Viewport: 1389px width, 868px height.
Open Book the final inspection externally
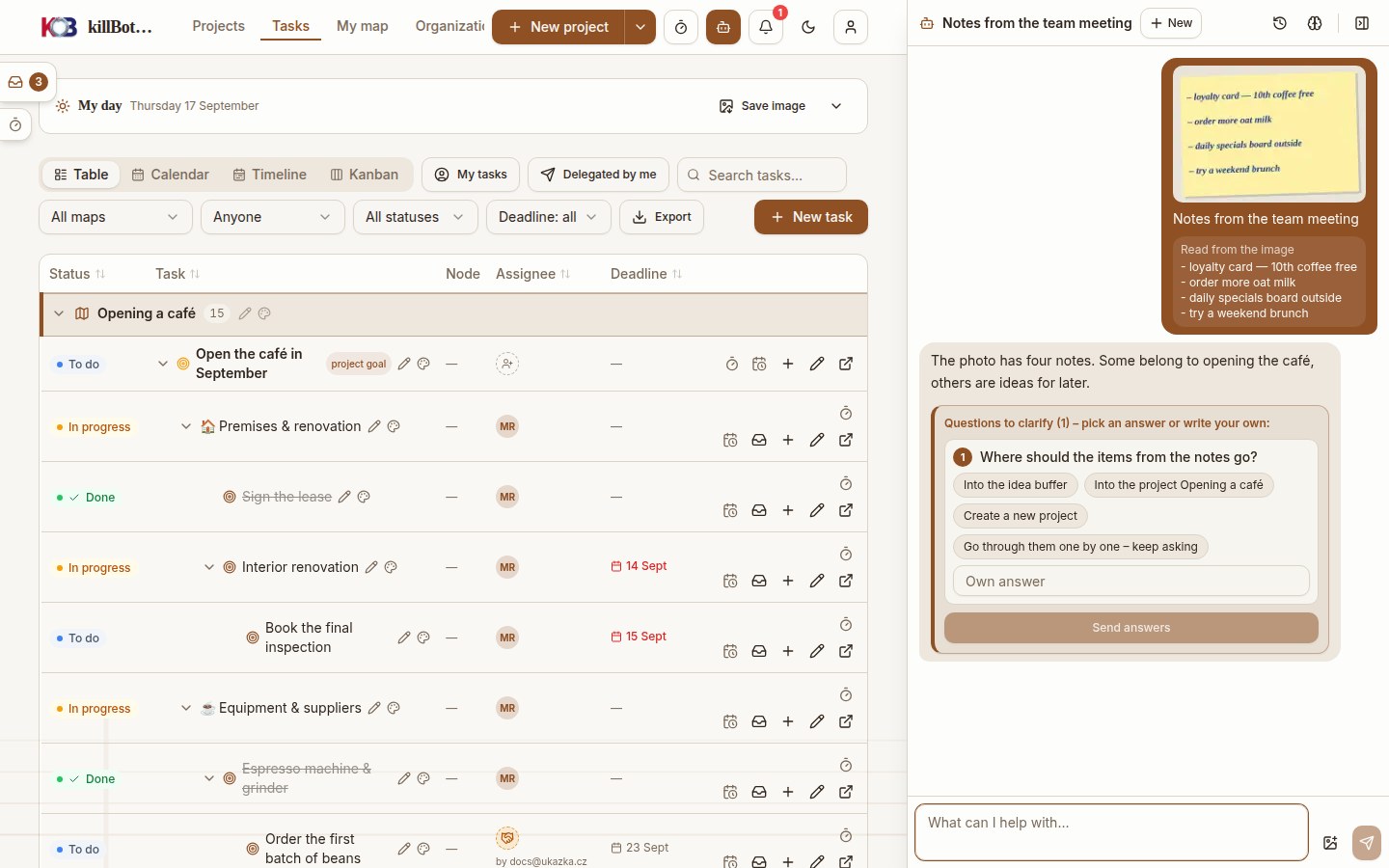[x=846, y=651]
